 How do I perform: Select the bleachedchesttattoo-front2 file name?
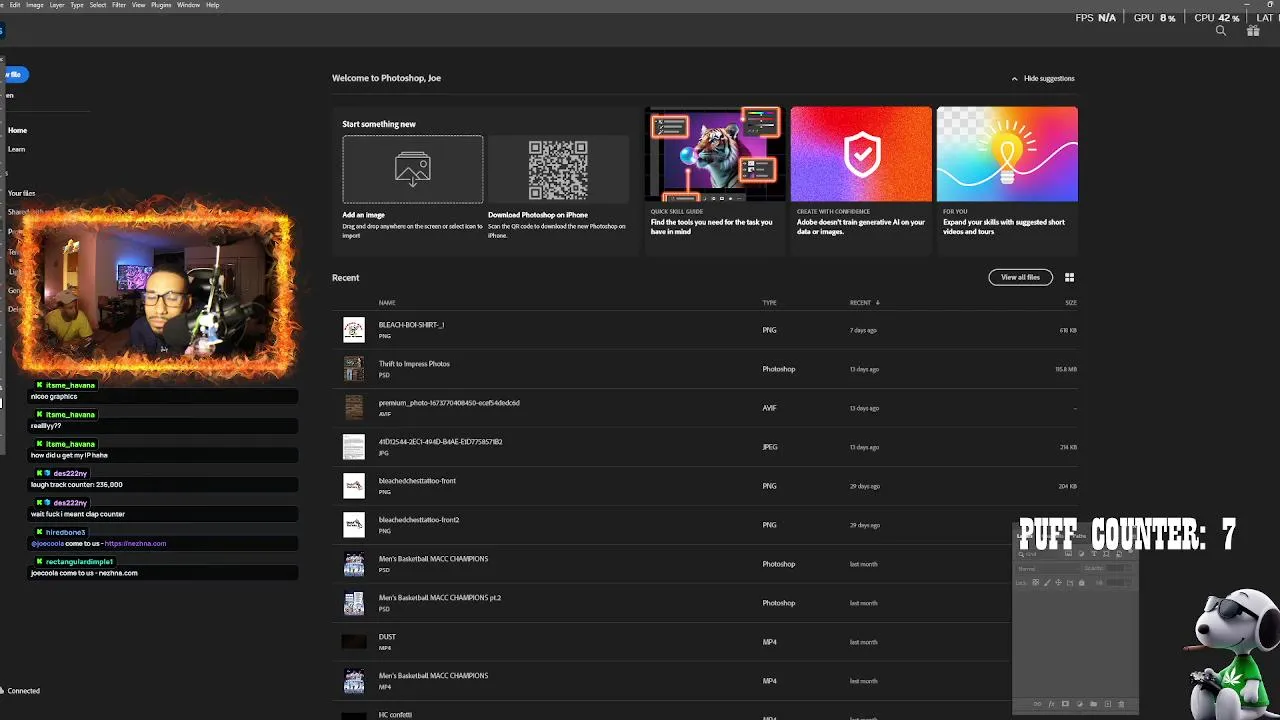(419, 520)
